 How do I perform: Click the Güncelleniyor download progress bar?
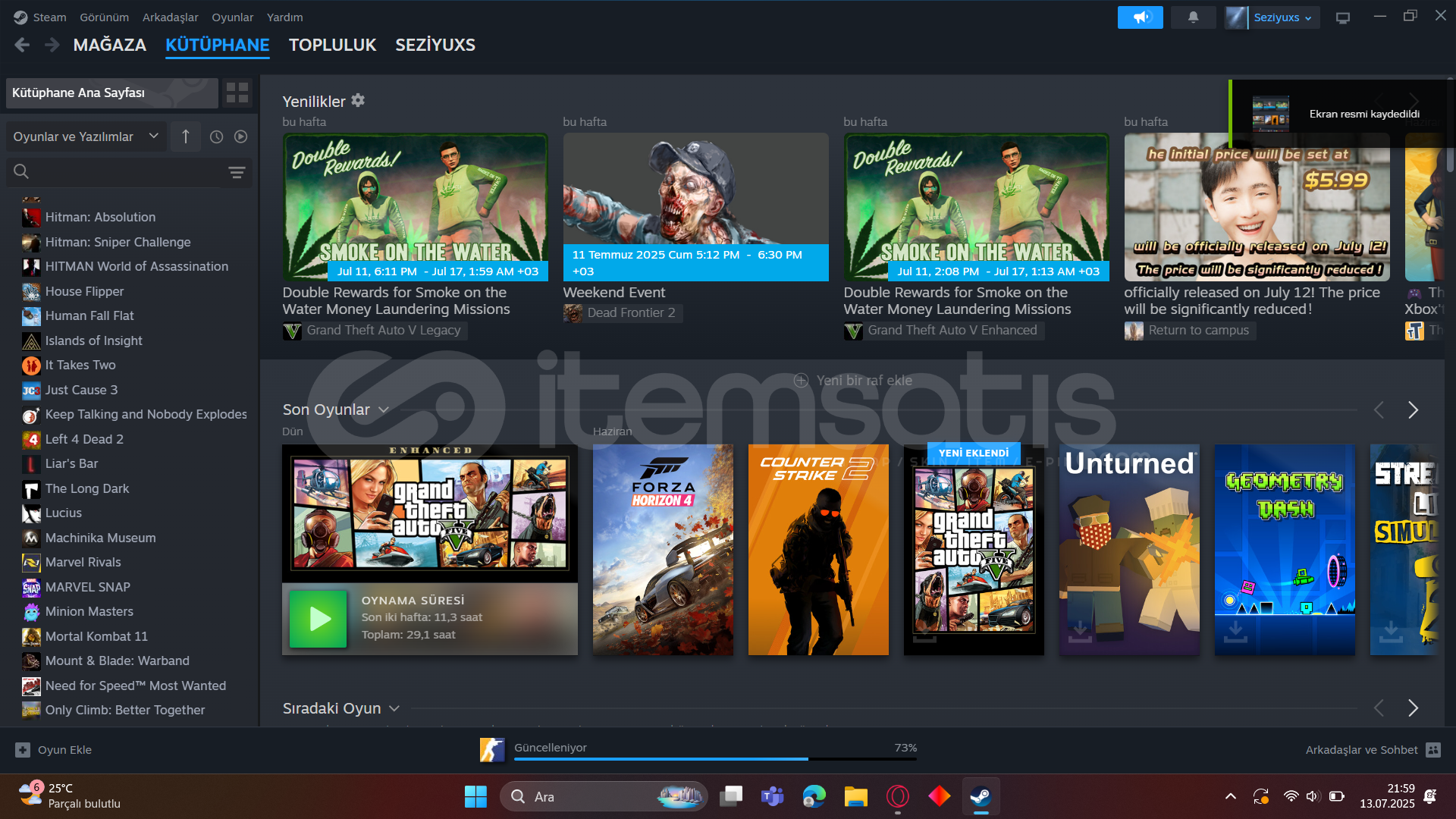click(715, 758)
